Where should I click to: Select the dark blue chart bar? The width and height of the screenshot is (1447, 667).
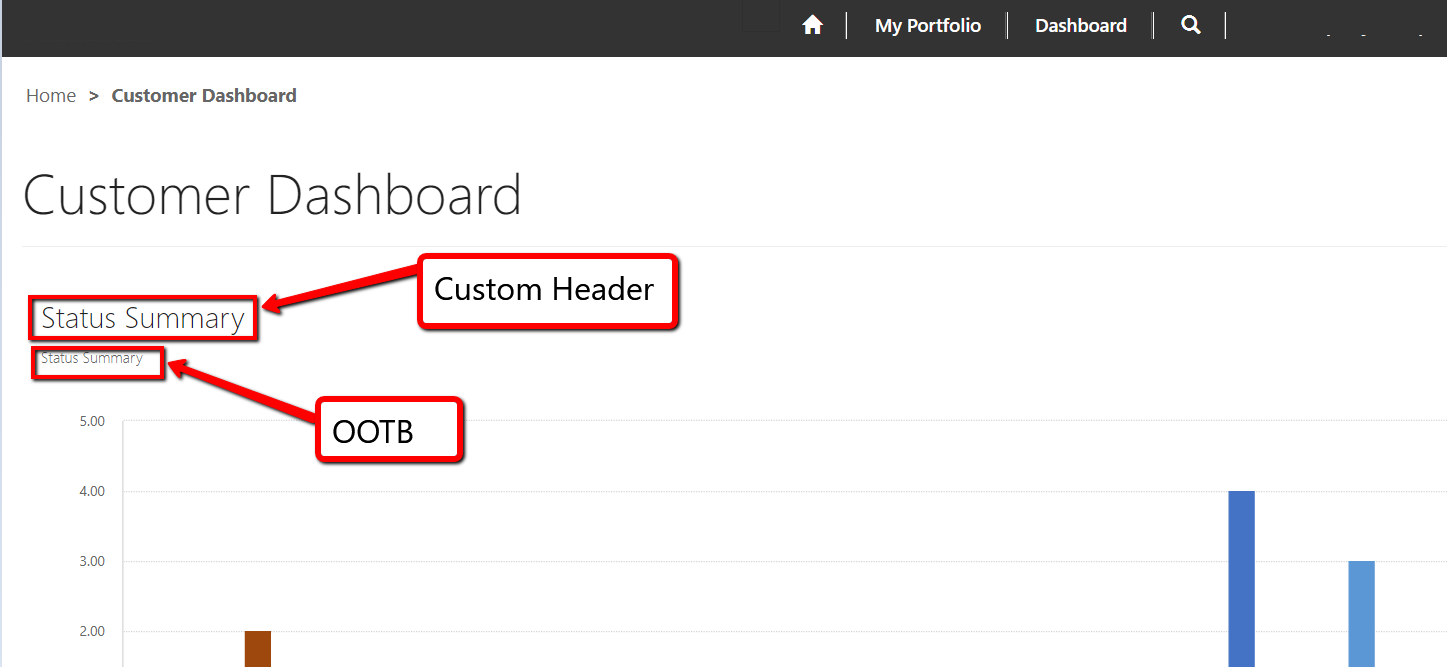1241,578
